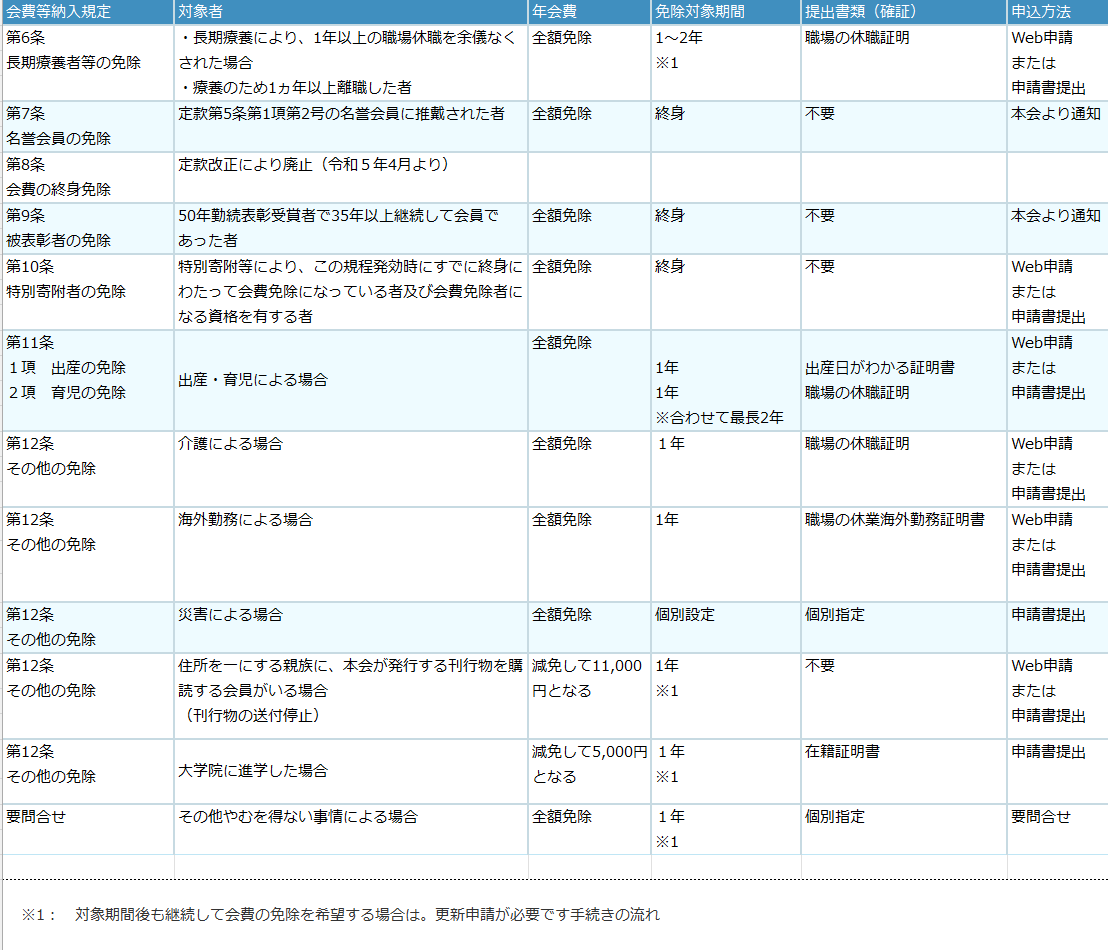The height and width of the screenshot is (950, 1108).
Task: Click the 被表彰者の免除 label
Action: (59, 240)
